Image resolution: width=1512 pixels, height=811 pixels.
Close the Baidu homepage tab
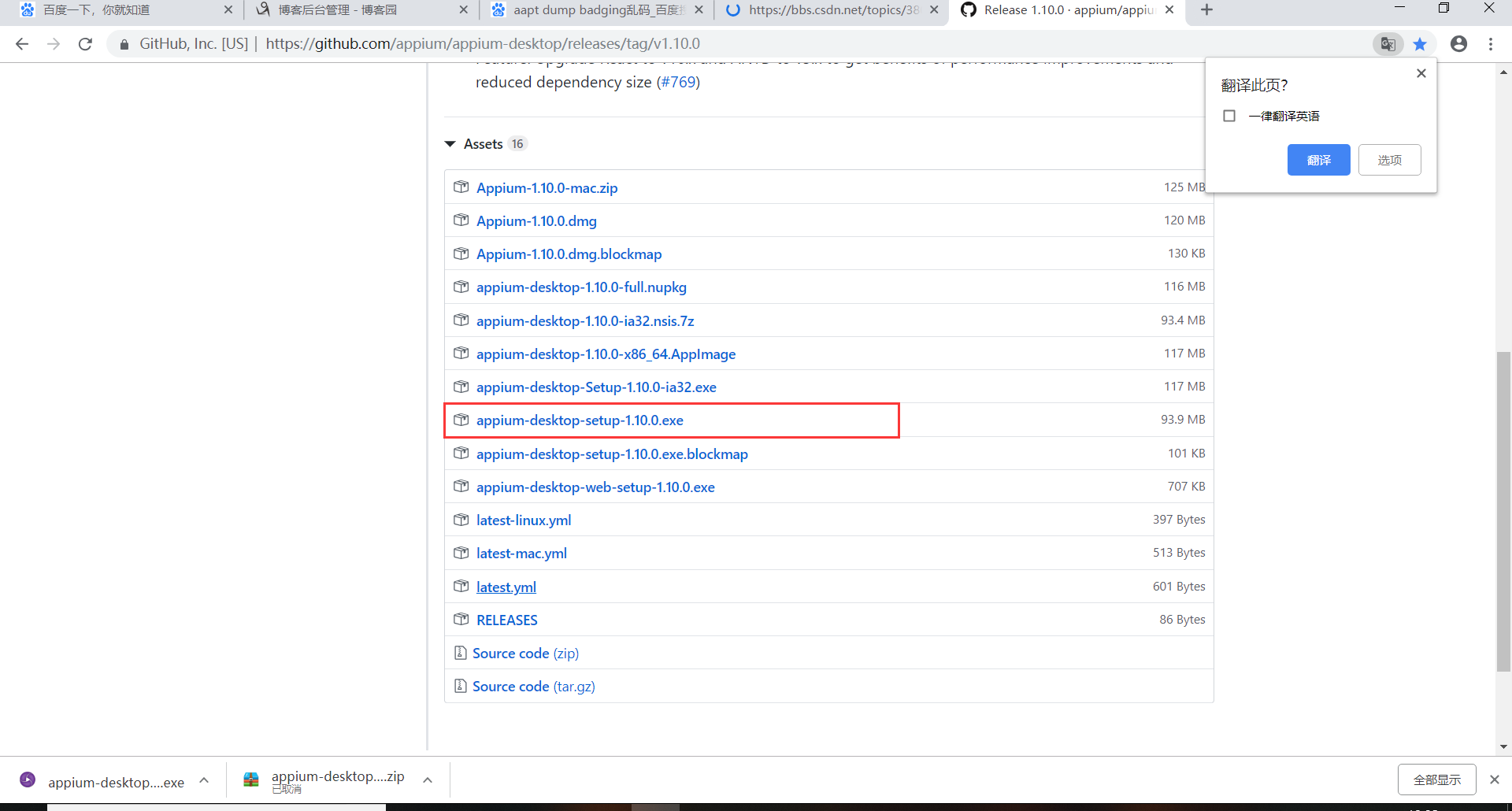point(228,9)
